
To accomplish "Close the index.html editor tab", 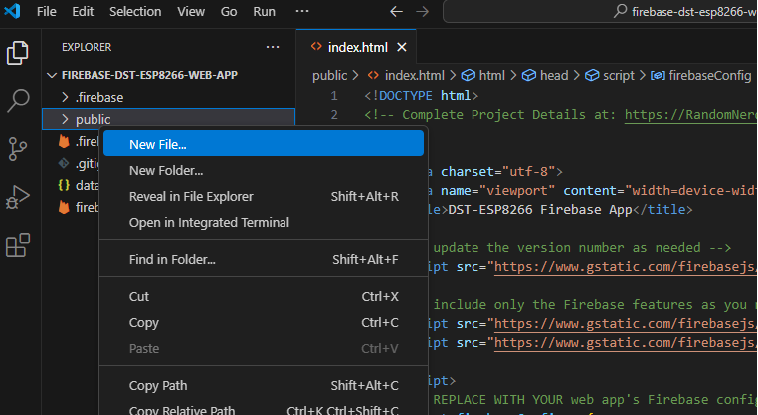I will tap(402, 47).
